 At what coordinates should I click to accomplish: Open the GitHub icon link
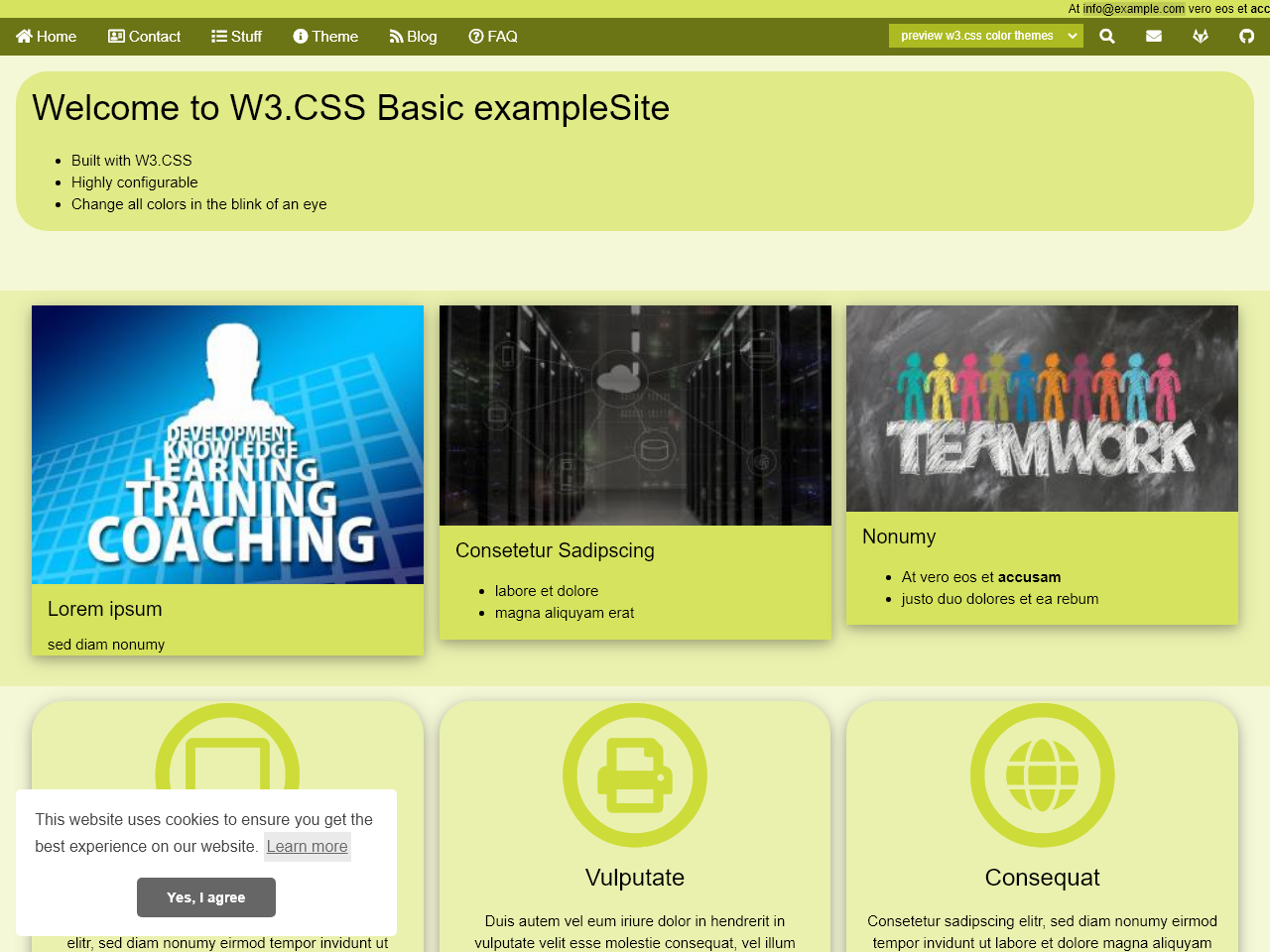[1246, 37]
